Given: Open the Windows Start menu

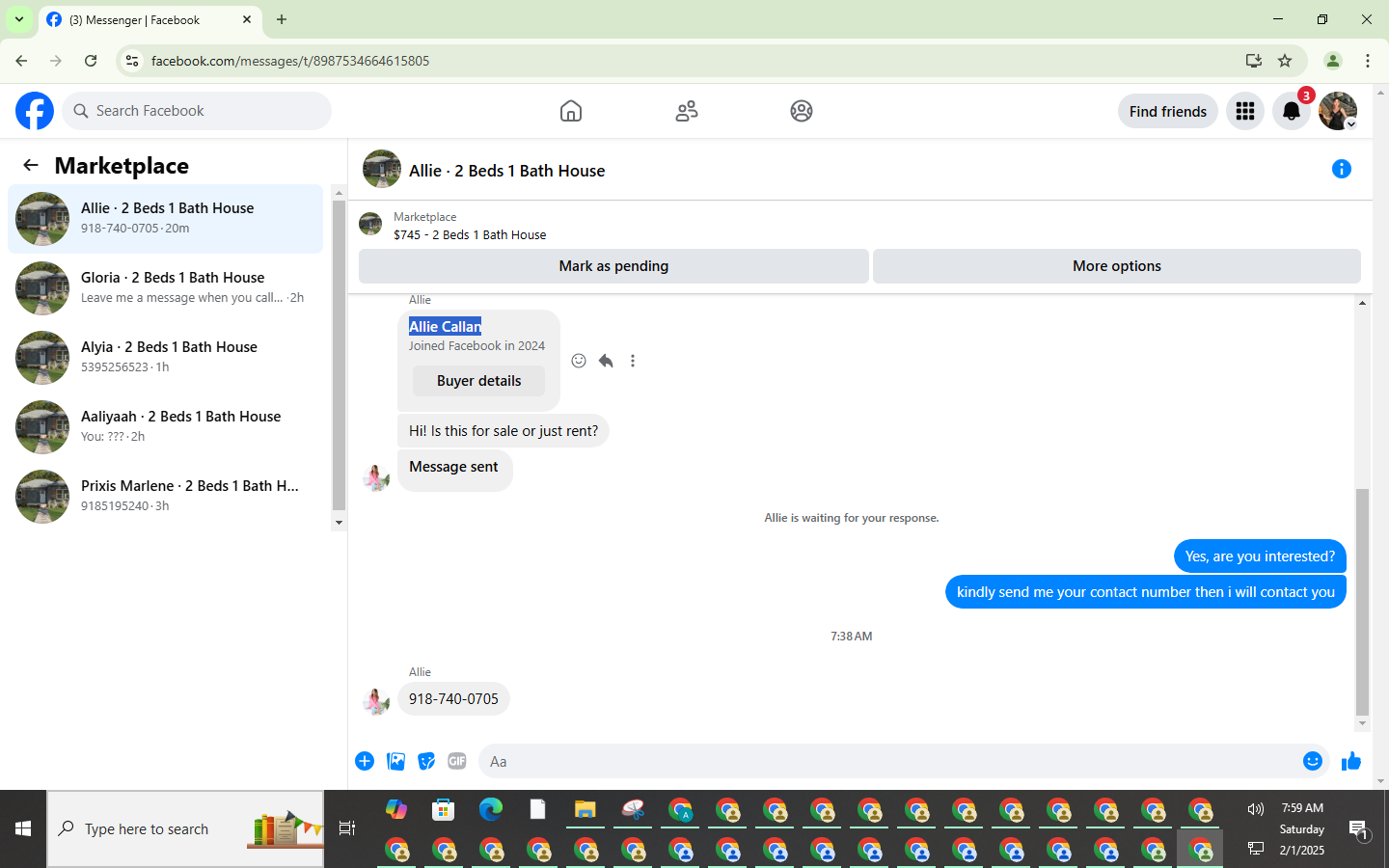Looking at the screenshot, I should (x=23, y=828).
